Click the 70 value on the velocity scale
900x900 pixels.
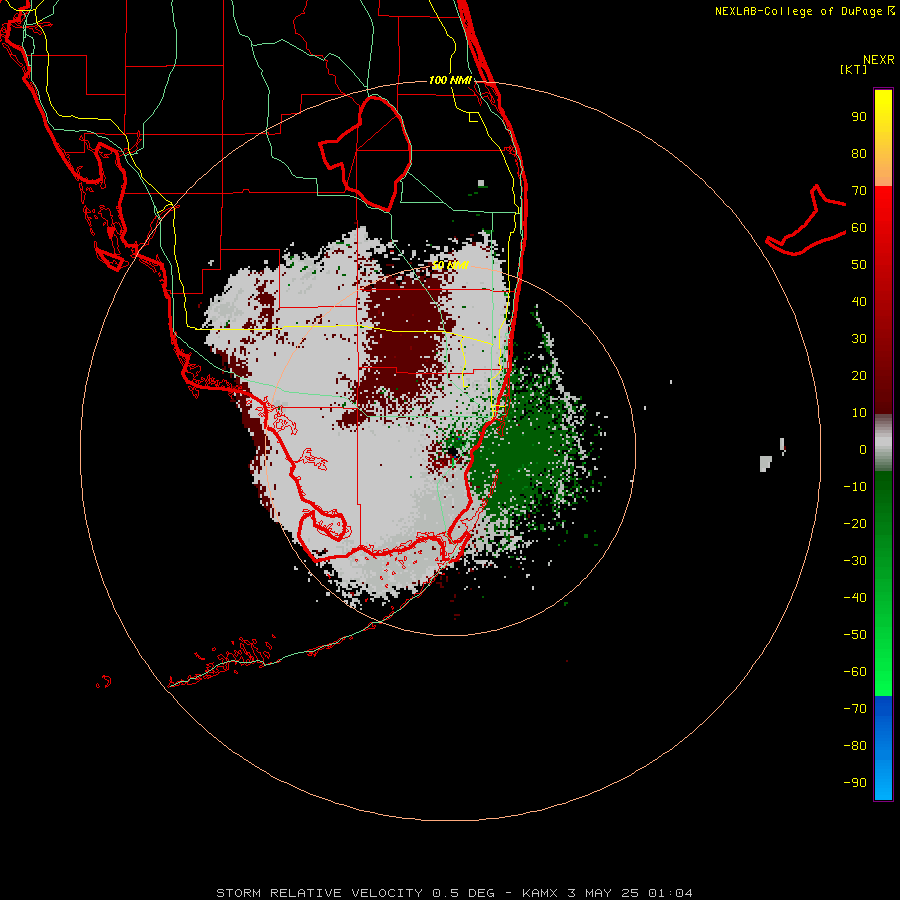click(859, 191)
